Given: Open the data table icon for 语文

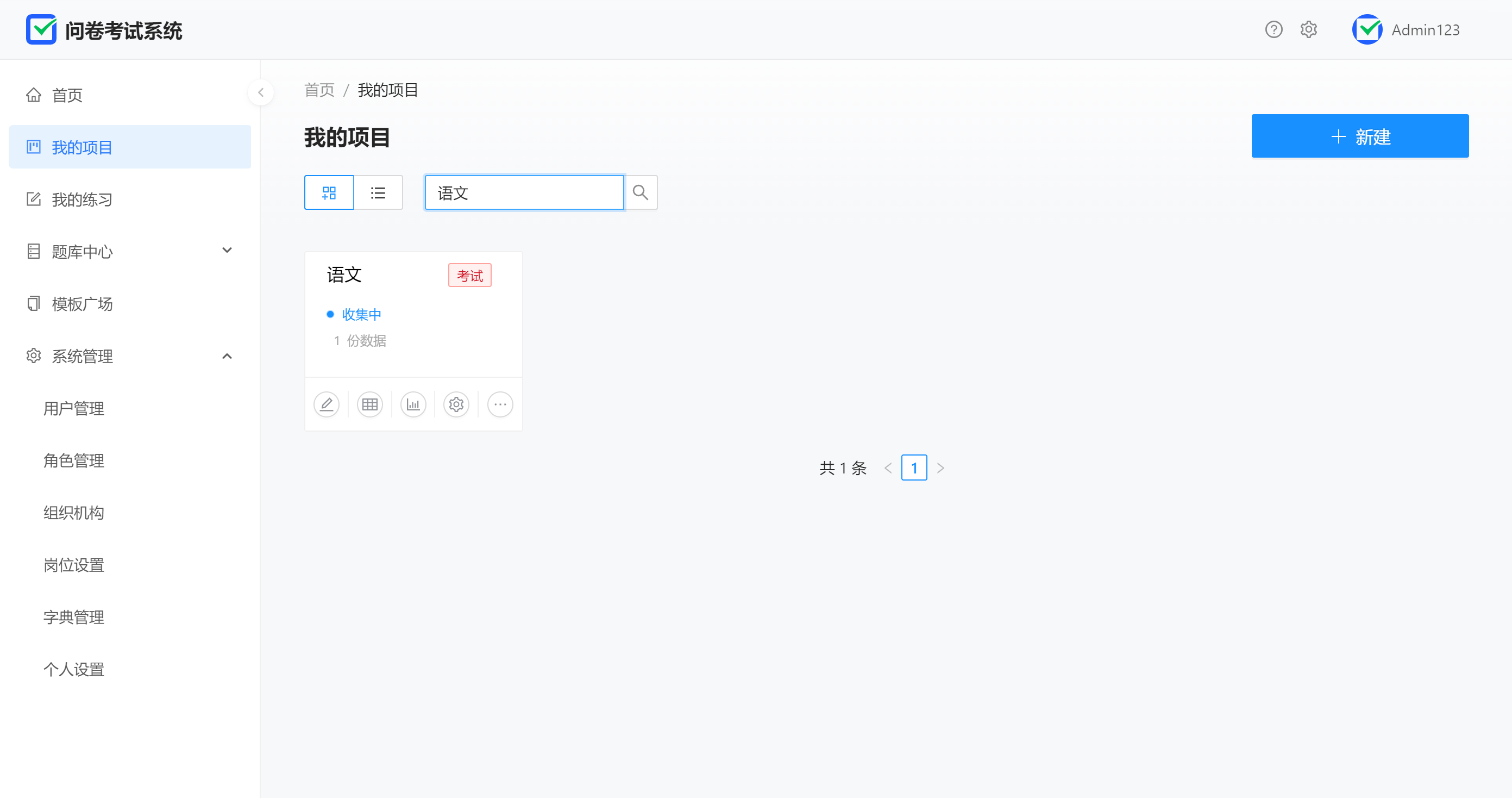Looking at the screenshot, I should [370, 404].
